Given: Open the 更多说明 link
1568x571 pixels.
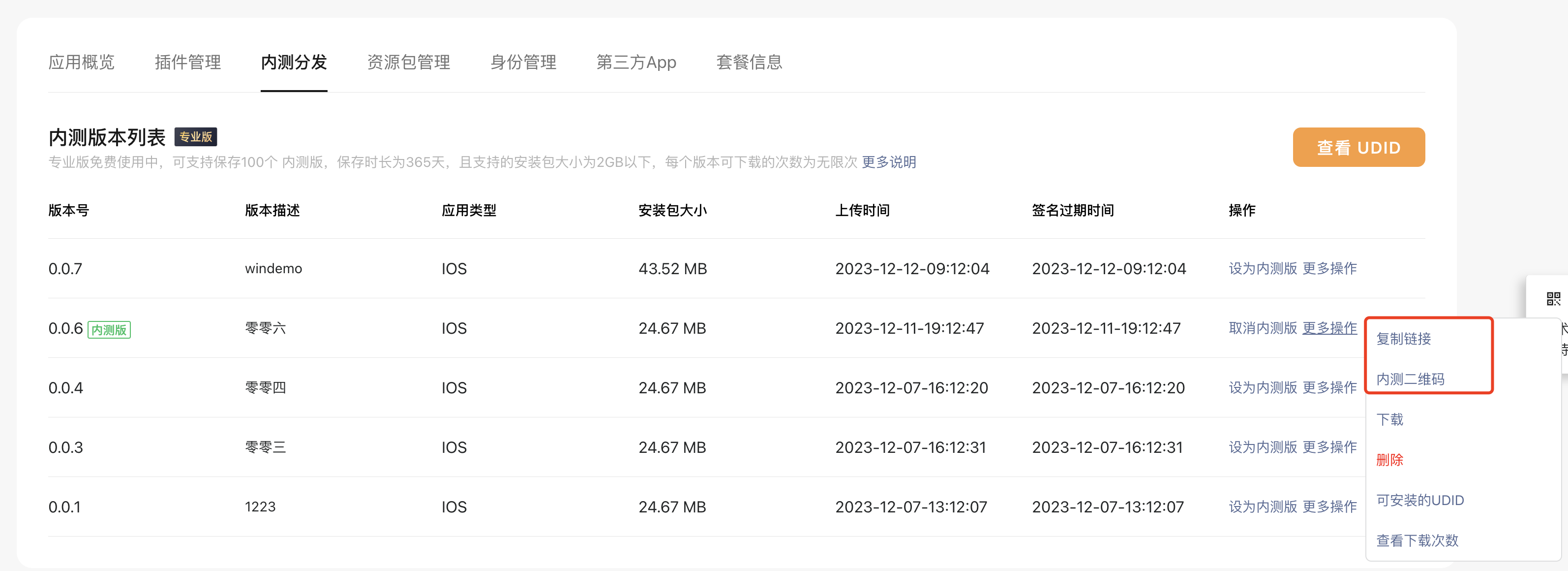Looking at the screenshot, I should coord(888,162).
